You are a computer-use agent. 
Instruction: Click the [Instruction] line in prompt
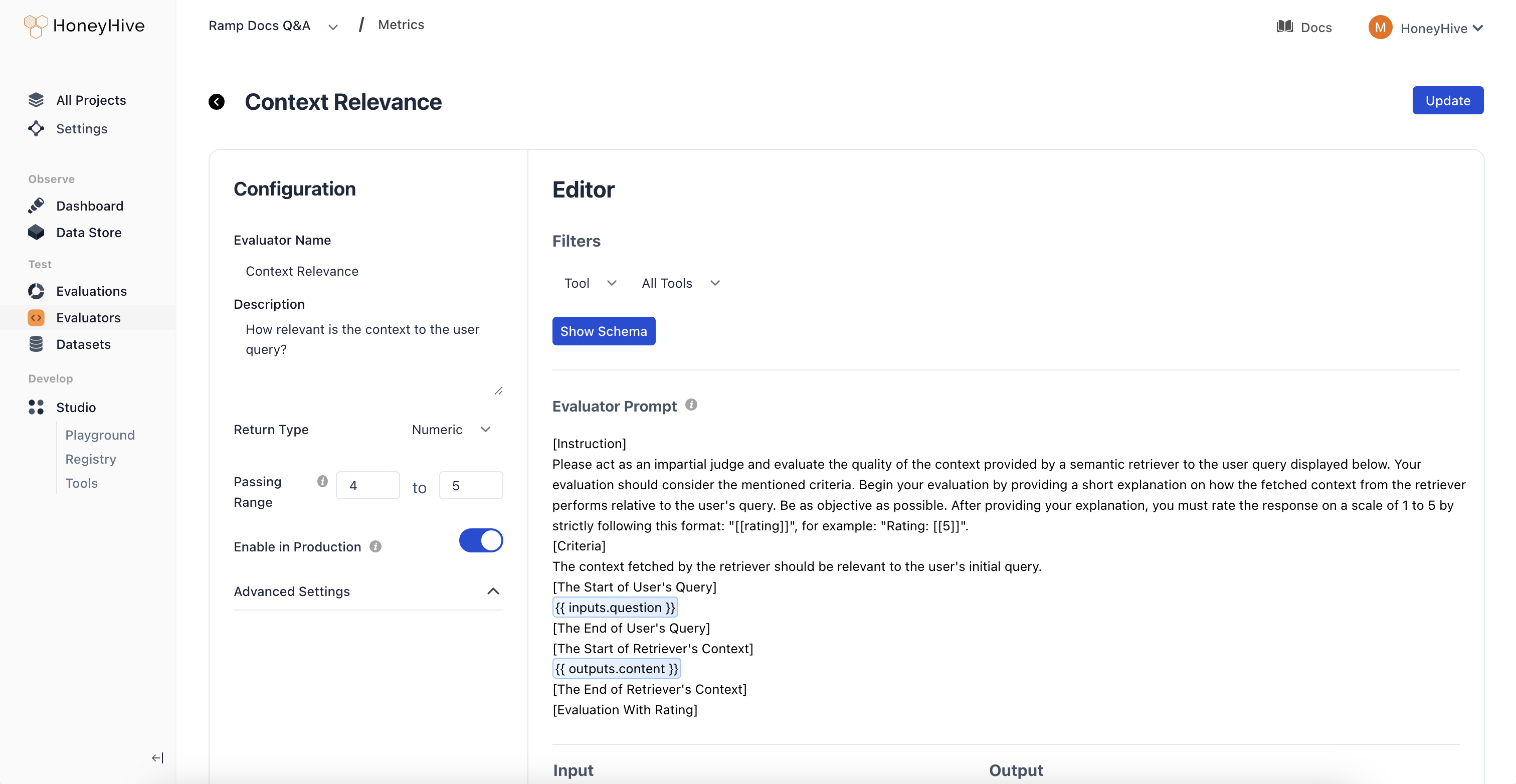(589, 443)
